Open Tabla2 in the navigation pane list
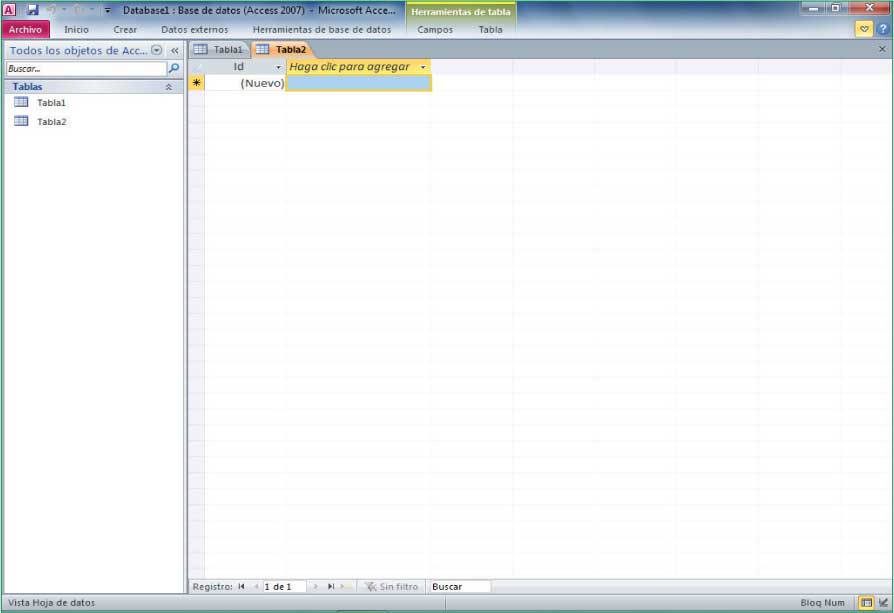Viewport: 894px width, 613px height. [x=51, y=122]
